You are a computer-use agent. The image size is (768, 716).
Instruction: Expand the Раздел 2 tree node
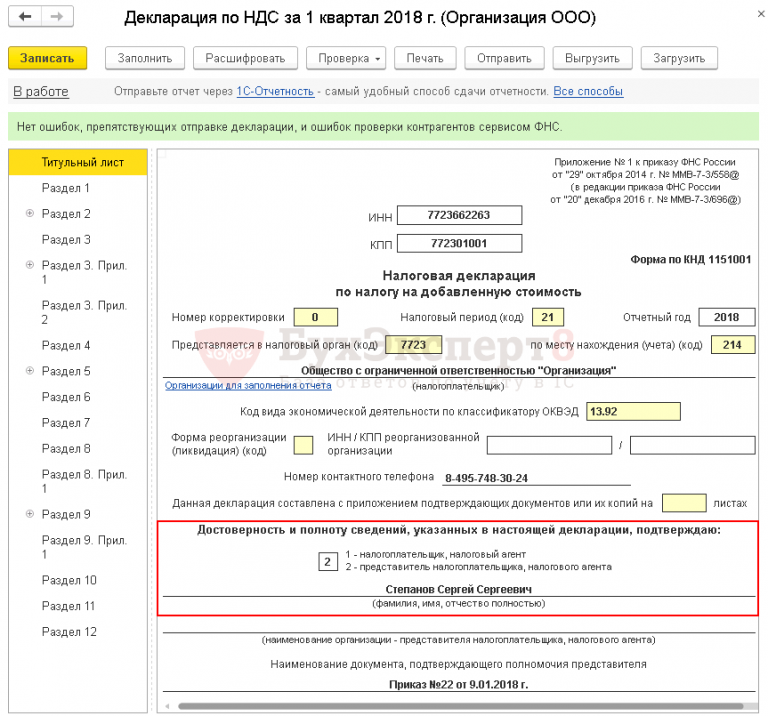(30, 213)
